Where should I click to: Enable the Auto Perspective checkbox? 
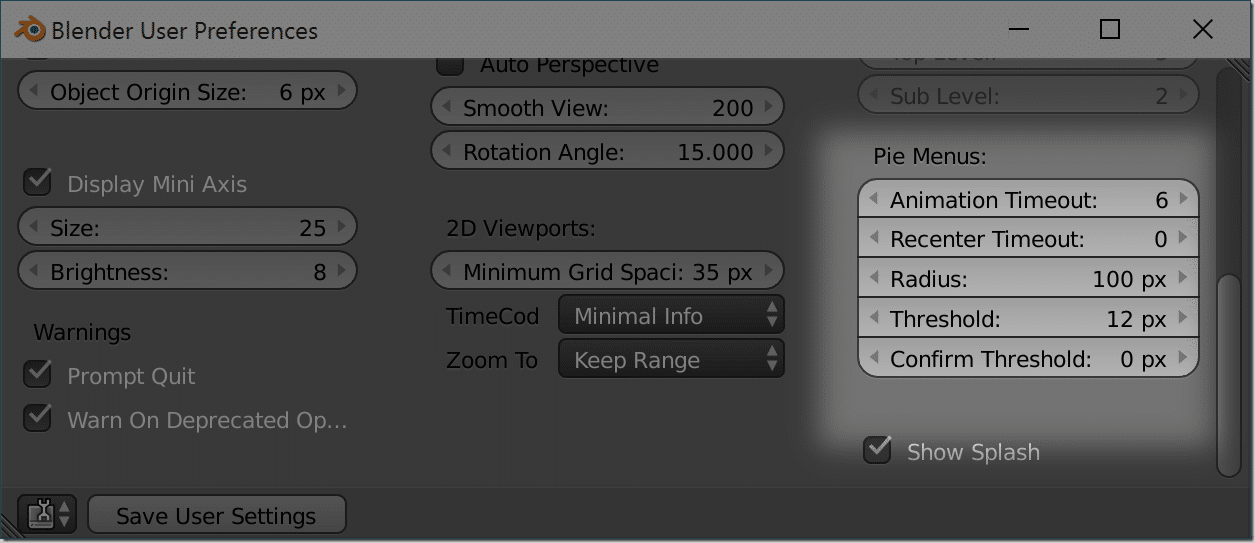coord(451,64)
